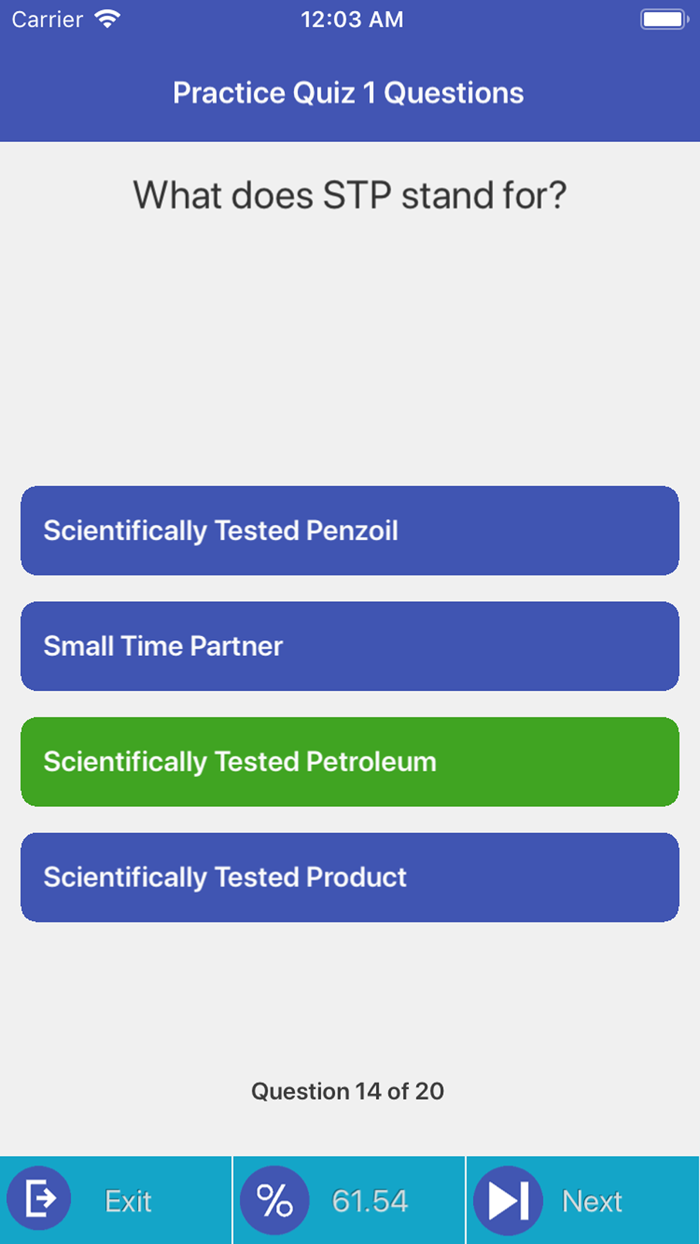The width and height of the screenshot is (700, 1244).
Task: Tap the 12:03 AM clock
Action: click(352, 19)
